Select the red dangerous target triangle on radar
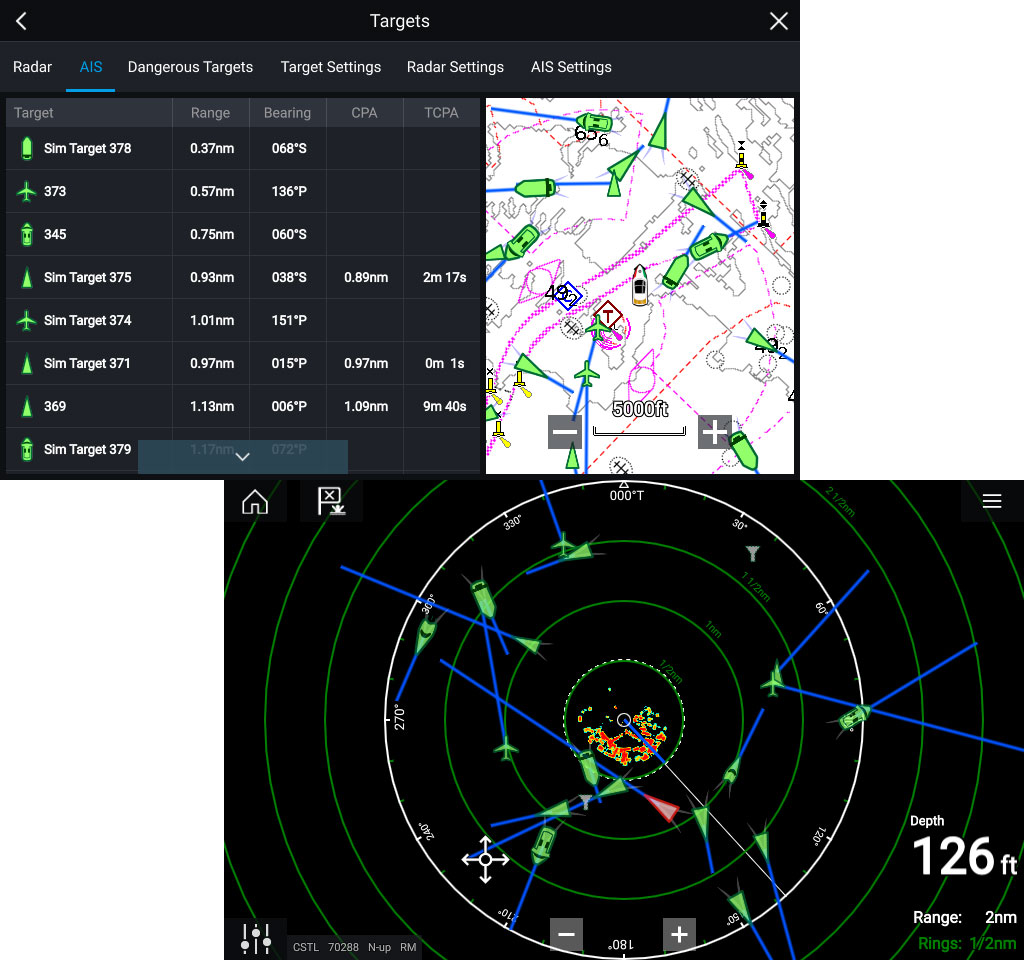 (x=664, y=807)
